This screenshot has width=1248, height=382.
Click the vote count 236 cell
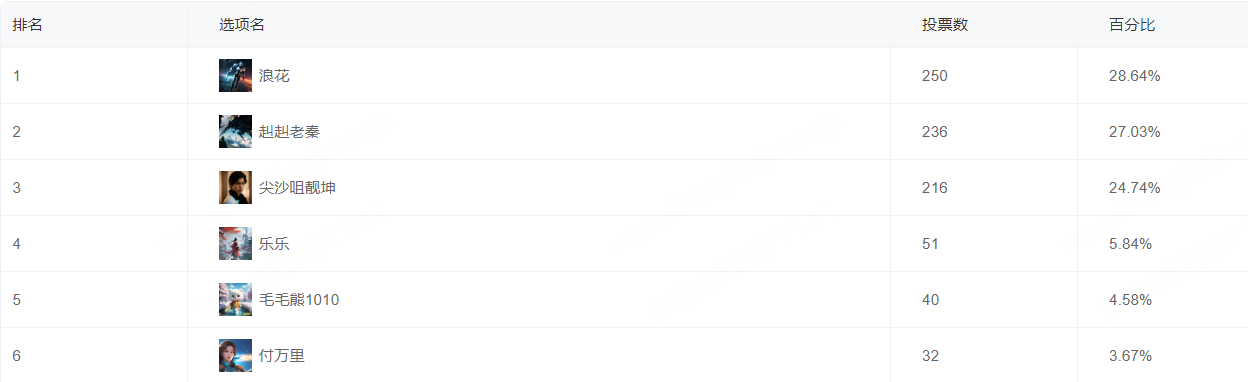(x=984, y=132)
